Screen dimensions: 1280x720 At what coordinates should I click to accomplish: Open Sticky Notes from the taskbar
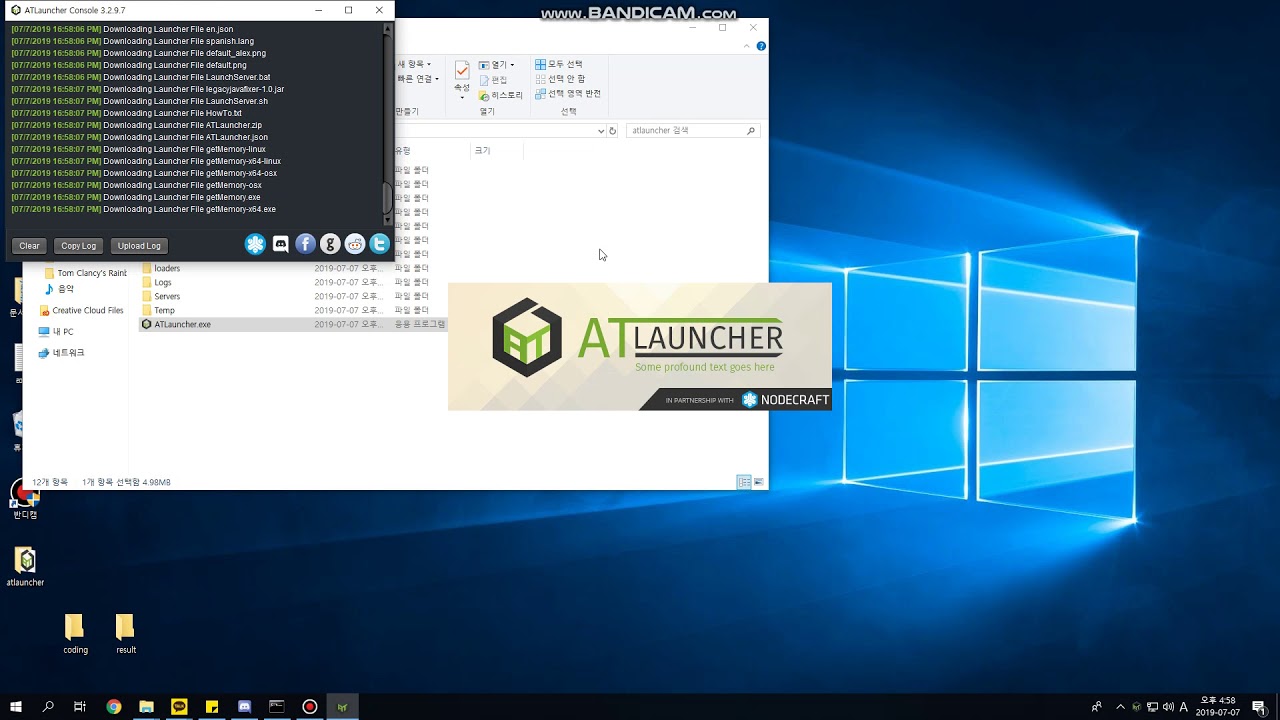coord(212,707)
